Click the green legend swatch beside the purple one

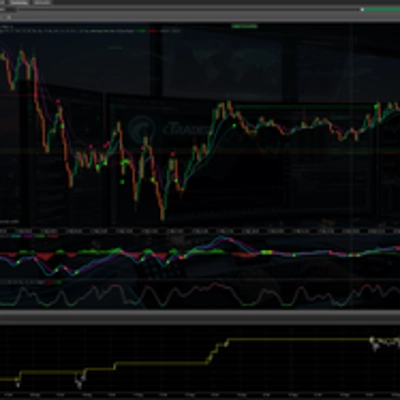coord(40,236)
